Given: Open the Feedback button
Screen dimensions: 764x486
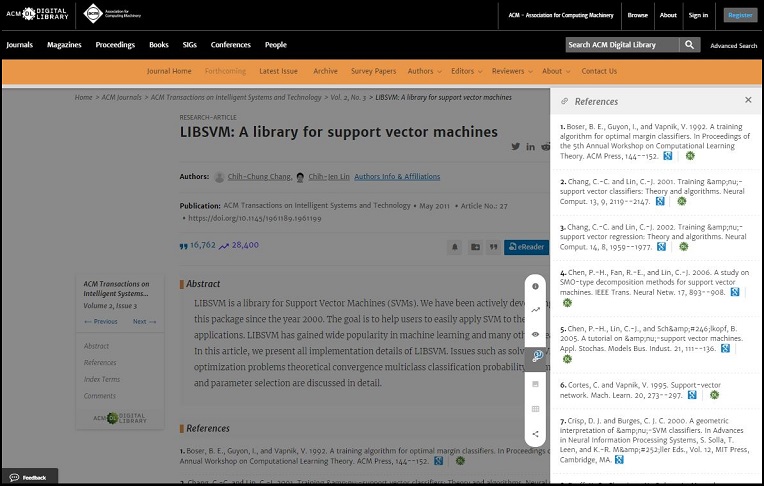Looking at the screenshot, I should (29, 477).
